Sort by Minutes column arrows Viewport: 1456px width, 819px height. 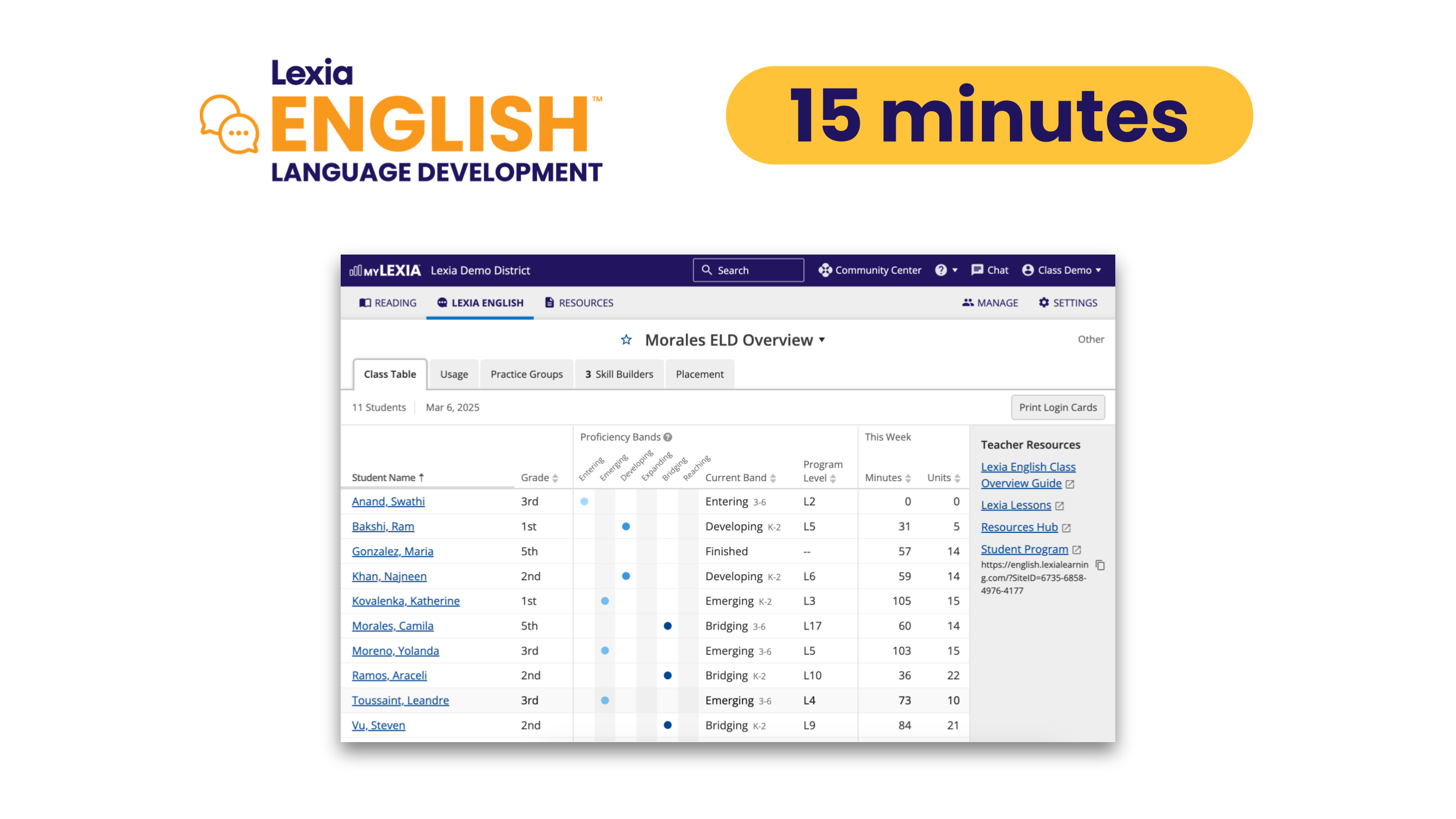click(x=908, y=478)
